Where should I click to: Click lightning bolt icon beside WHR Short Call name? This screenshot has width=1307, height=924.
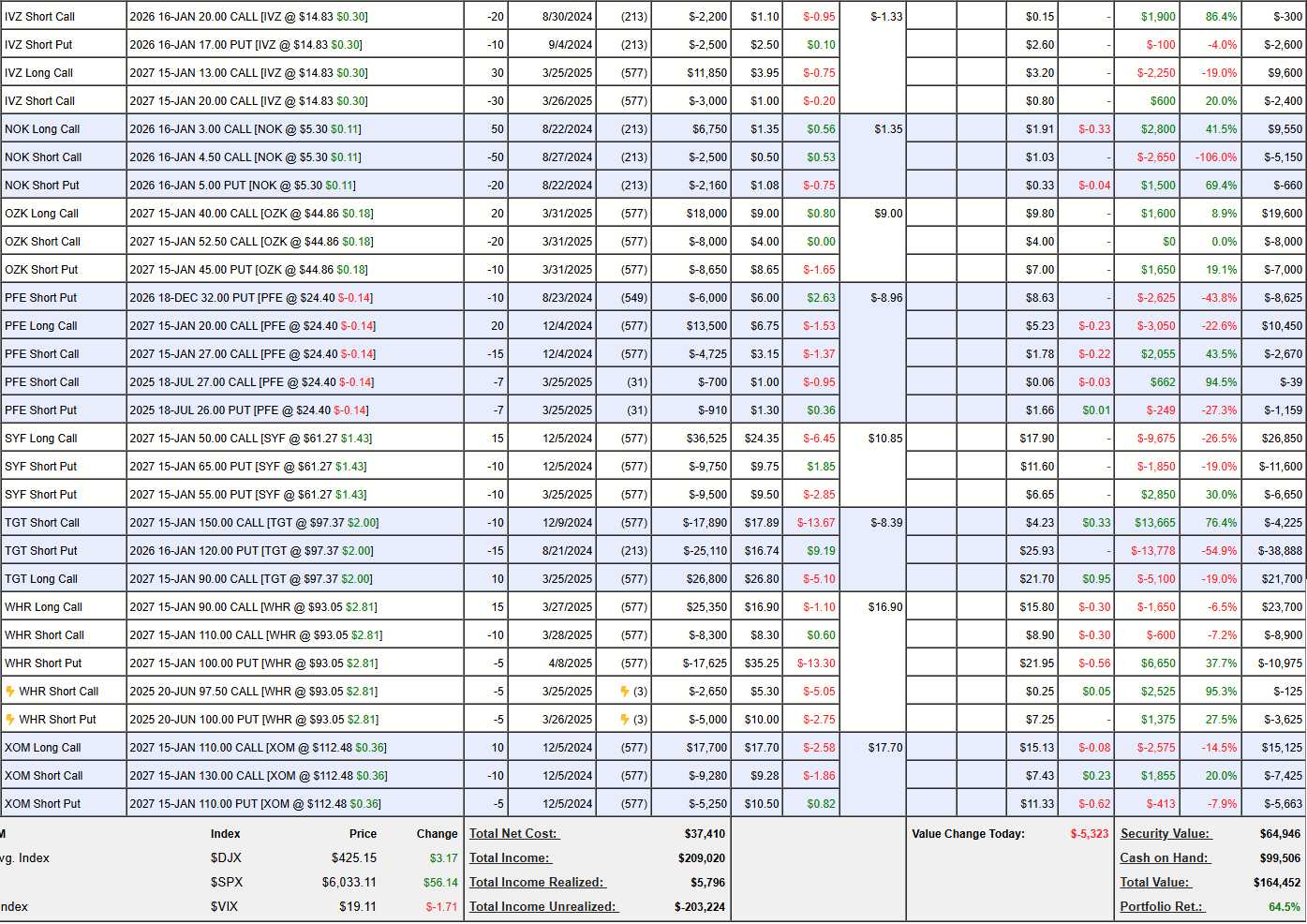pyautogui.click(x=10, y=692)
